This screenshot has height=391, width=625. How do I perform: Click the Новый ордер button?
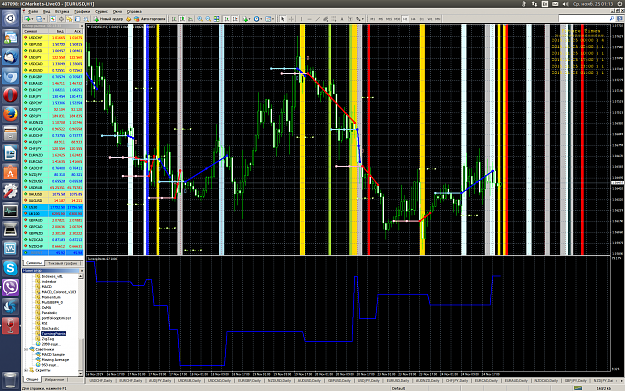click(108, 19)
